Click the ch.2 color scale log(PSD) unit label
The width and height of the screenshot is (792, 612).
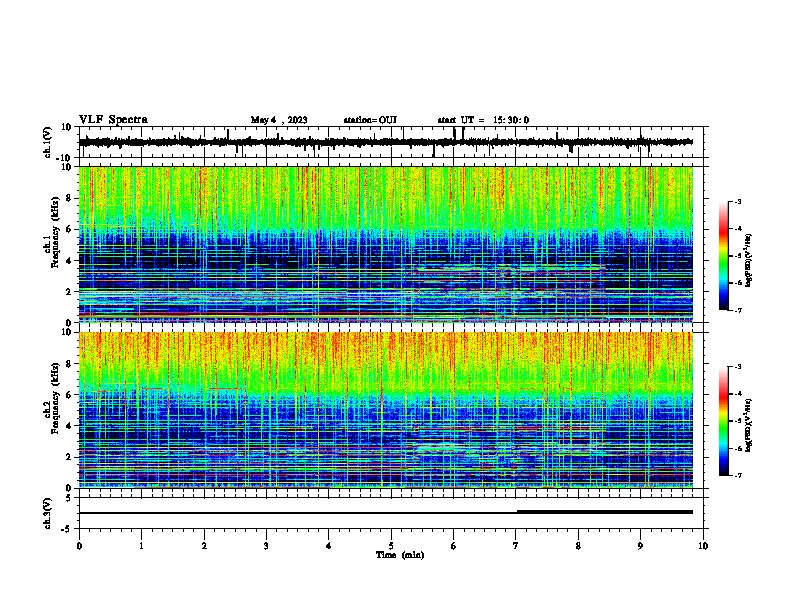click(x=749, y=426)
